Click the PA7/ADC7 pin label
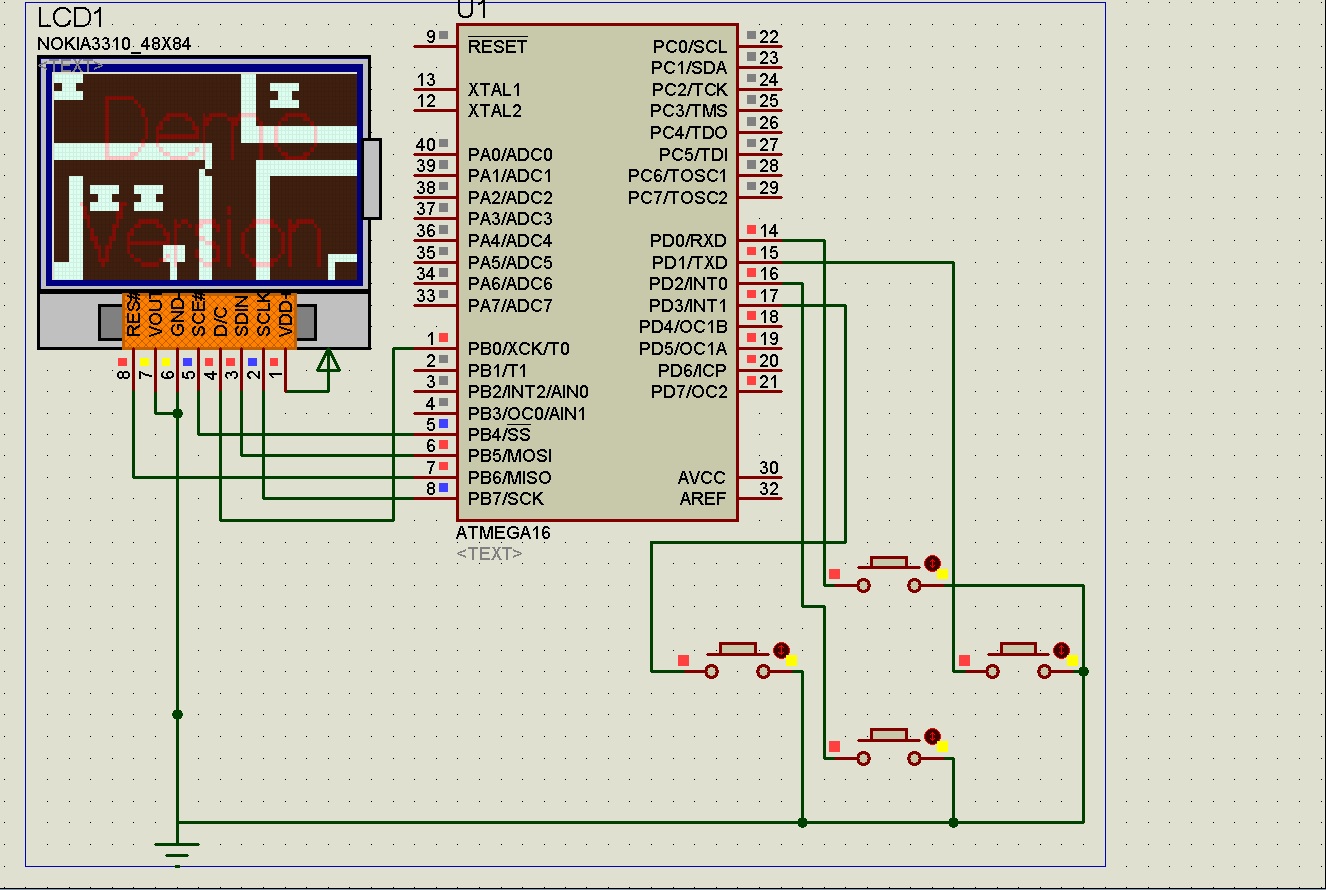Image resolution: width=1326 pixels, height=890 pixels. tap(510, 306)
